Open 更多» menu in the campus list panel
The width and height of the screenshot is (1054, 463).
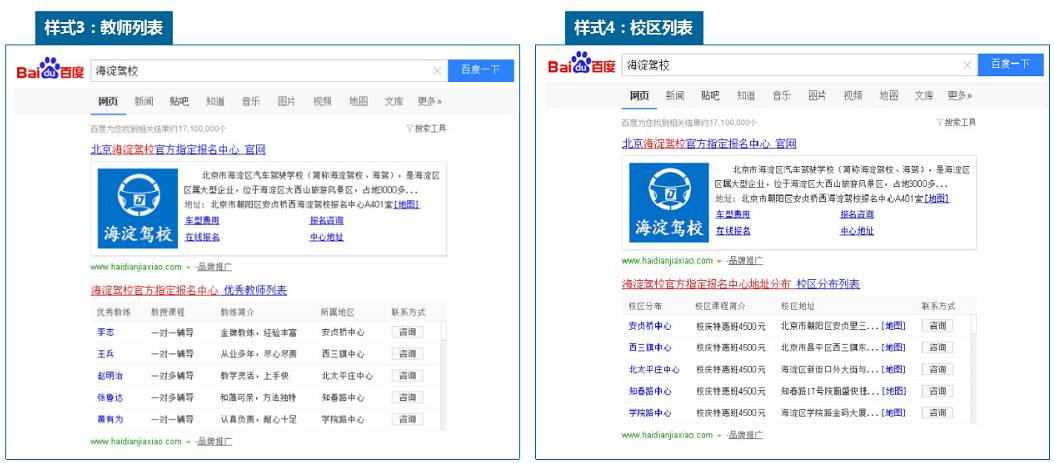pyautogui.click(x=960, y=95)
